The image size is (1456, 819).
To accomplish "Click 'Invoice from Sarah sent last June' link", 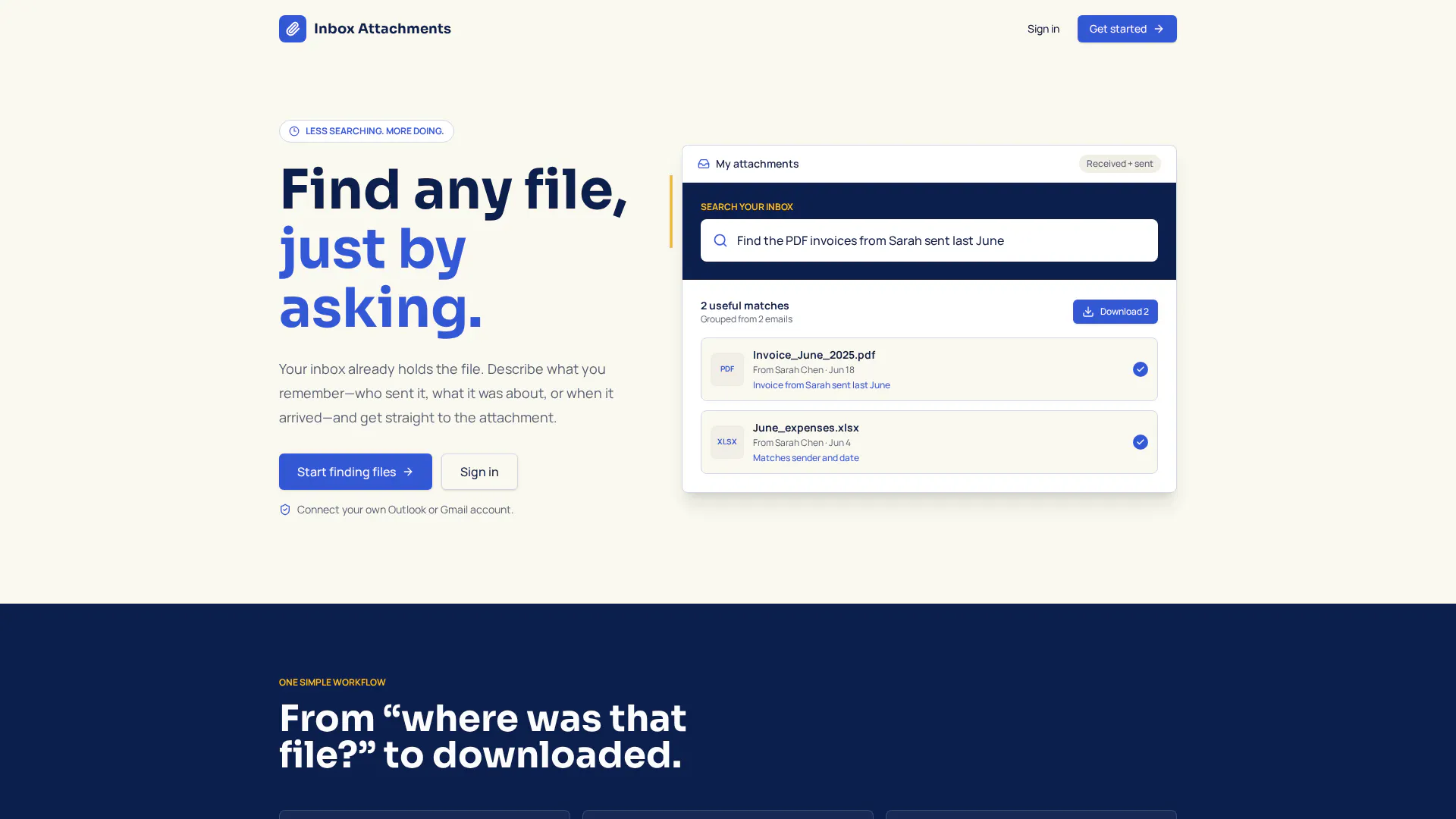I will coord(821,385).
